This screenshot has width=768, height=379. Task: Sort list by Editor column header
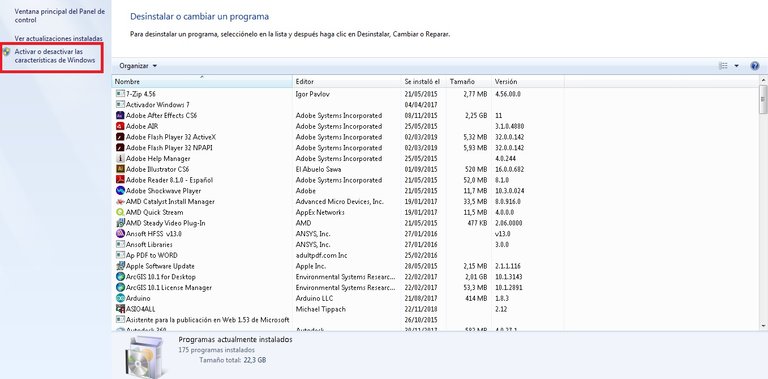coord(347,81)
